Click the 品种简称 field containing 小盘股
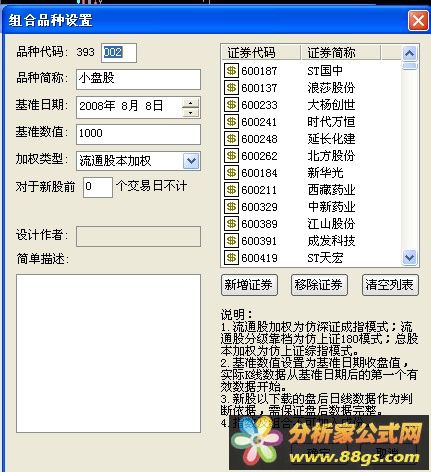 [138, 79]
